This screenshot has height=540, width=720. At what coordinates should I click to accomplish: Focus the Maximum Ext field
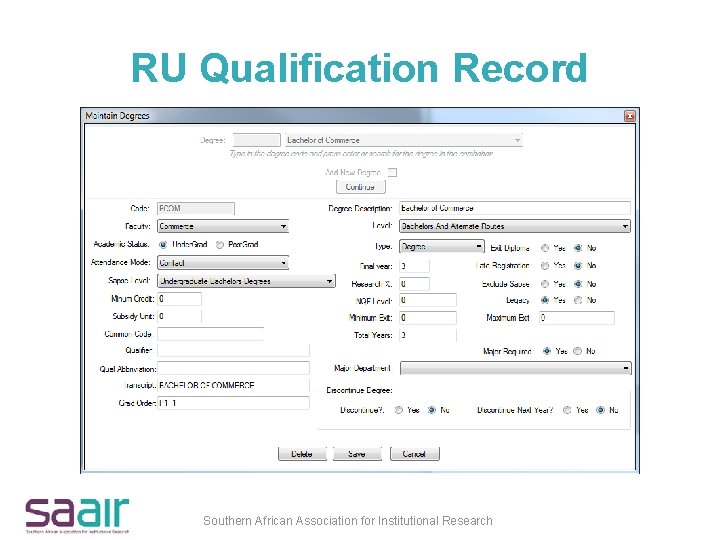(577, 318)
